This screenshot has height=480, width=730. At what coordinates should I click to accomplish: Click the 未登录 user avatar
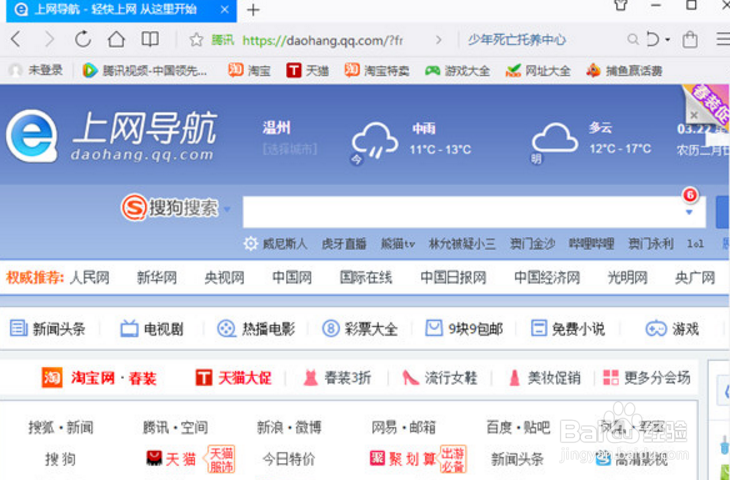click(16, 71)
